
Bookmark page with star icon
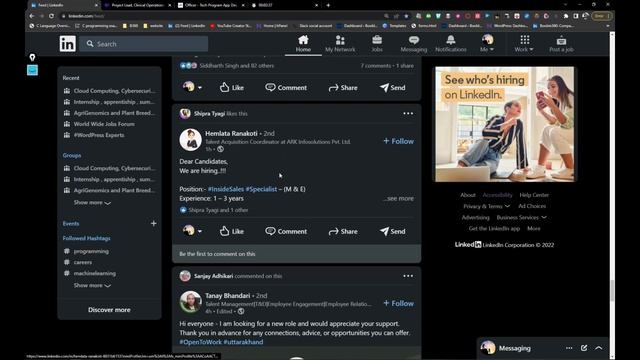coord(406,16)
